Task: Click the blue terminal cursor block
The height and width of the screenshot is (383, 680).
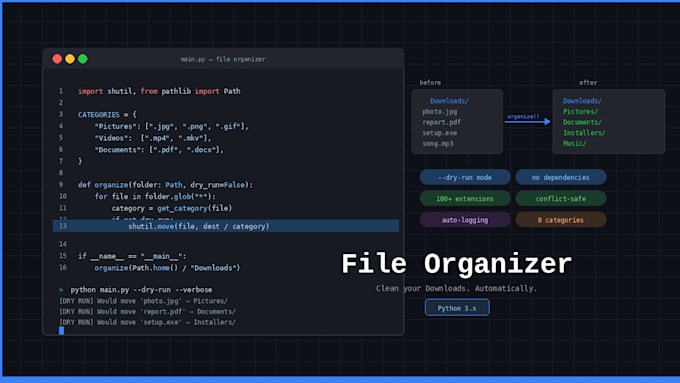Action: coord(61,331)
